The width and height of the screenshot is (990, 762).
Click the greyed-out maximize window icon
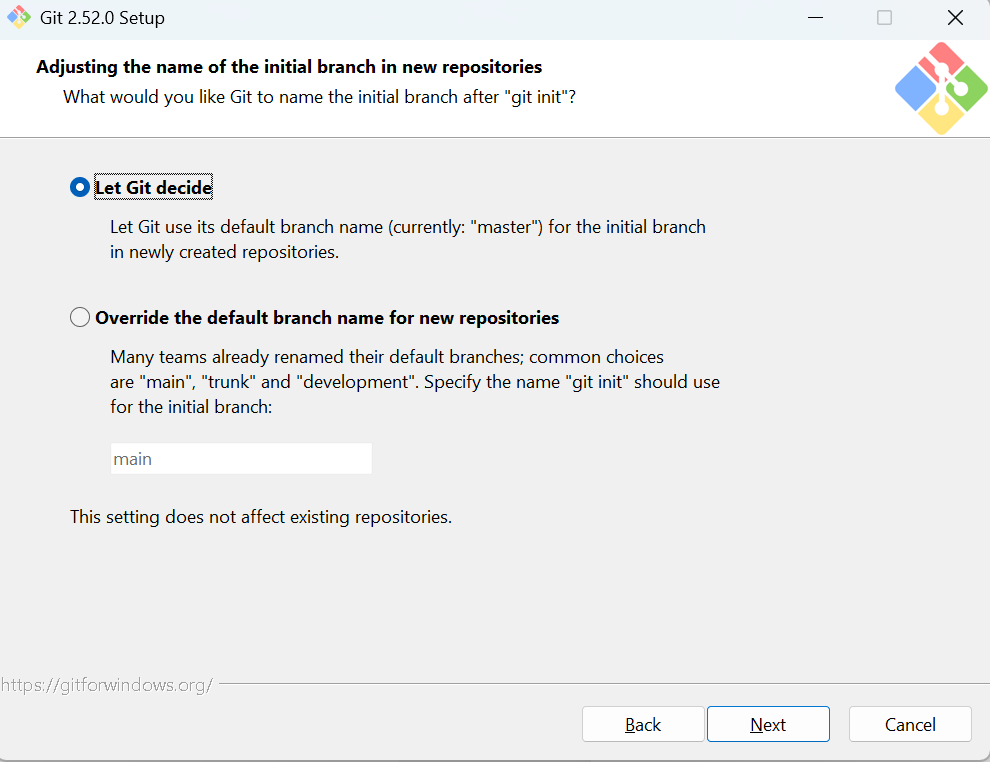point(885,18)
